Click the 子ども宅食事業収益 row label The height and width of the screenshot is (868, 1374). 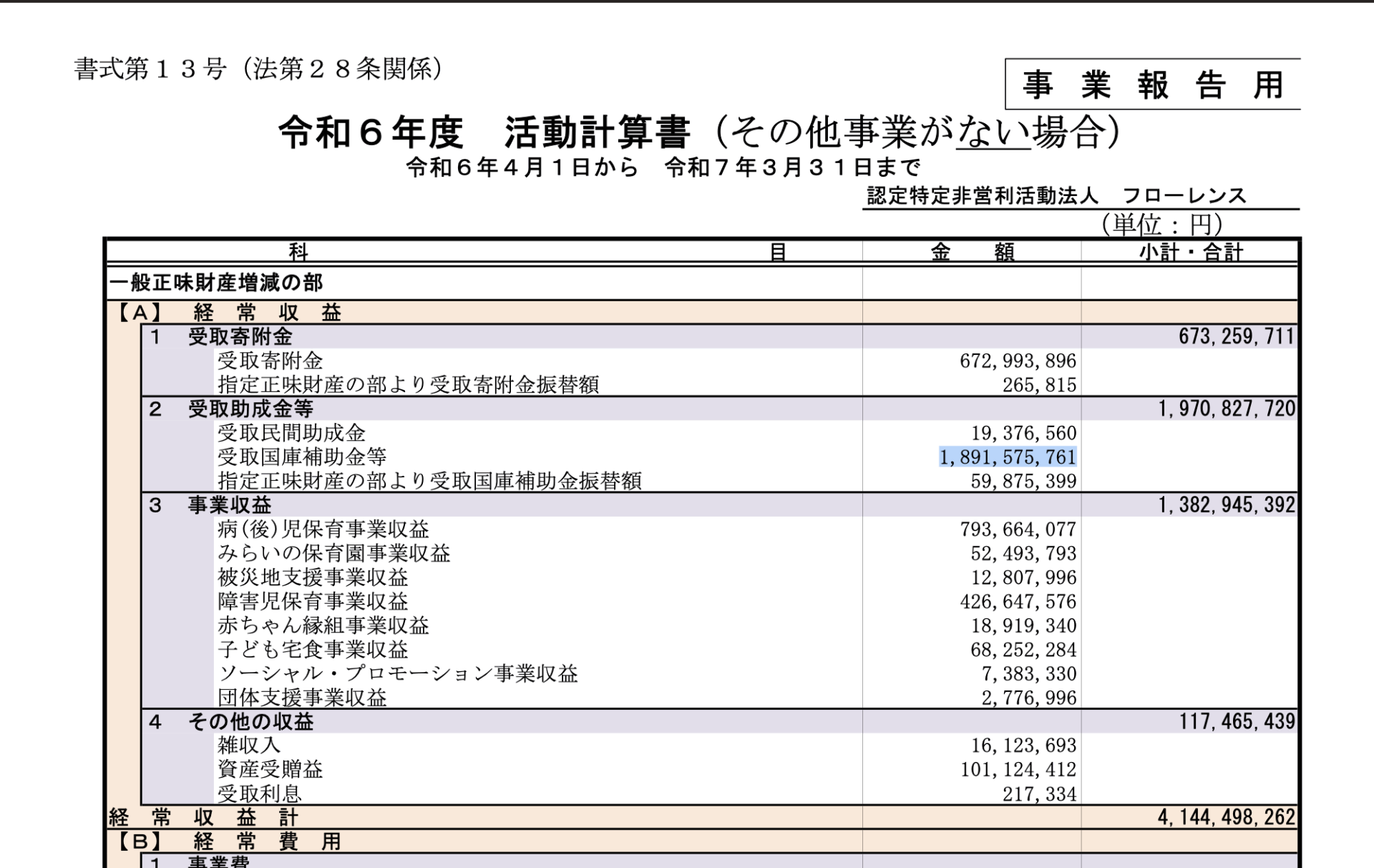click(312, 650)
